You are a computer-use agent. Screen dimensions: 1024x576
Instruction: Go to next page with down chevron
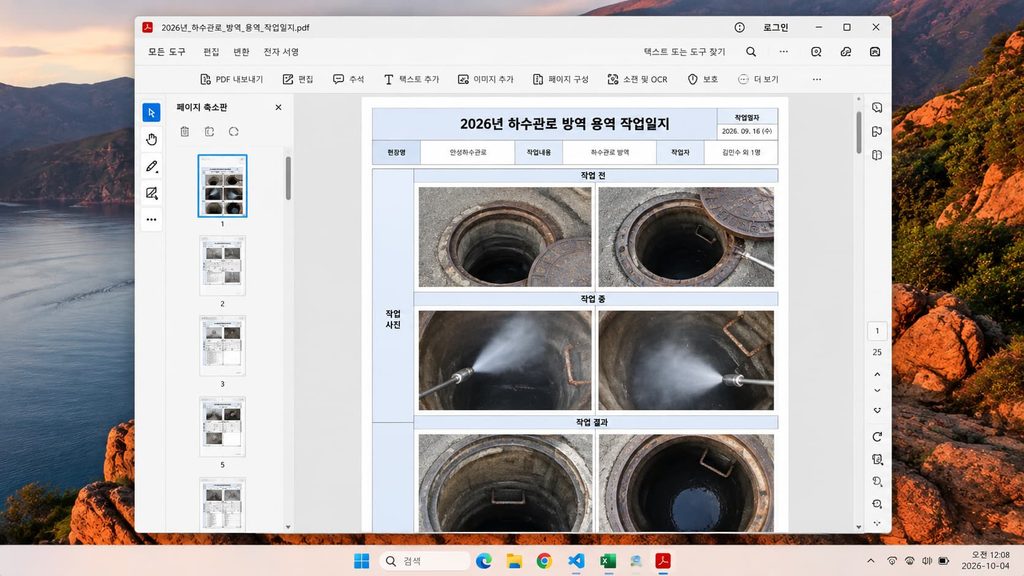[877, 391]
